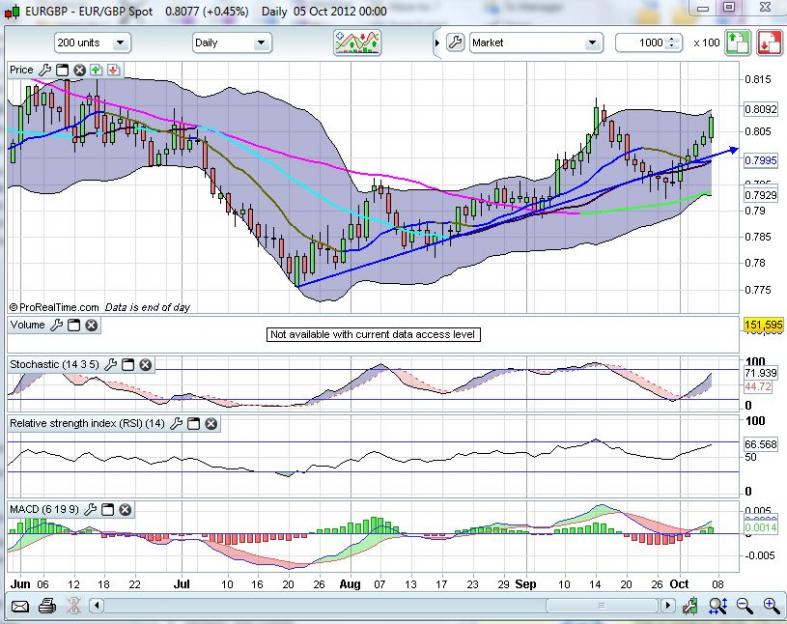This screenshot has height=624, width=787.
Task: Open the 200 units dropdown
Action: click(x=92, y=43)
